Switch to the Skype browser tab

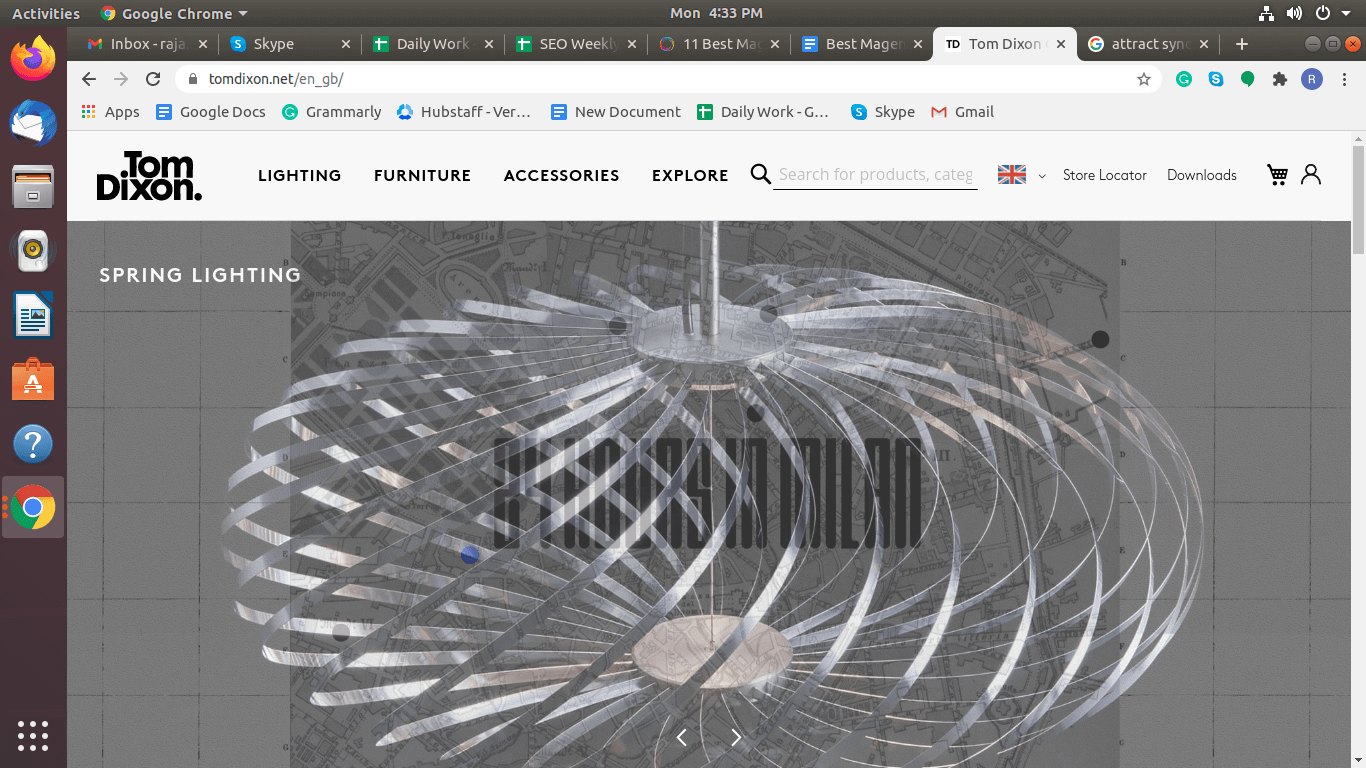[290, 44]
